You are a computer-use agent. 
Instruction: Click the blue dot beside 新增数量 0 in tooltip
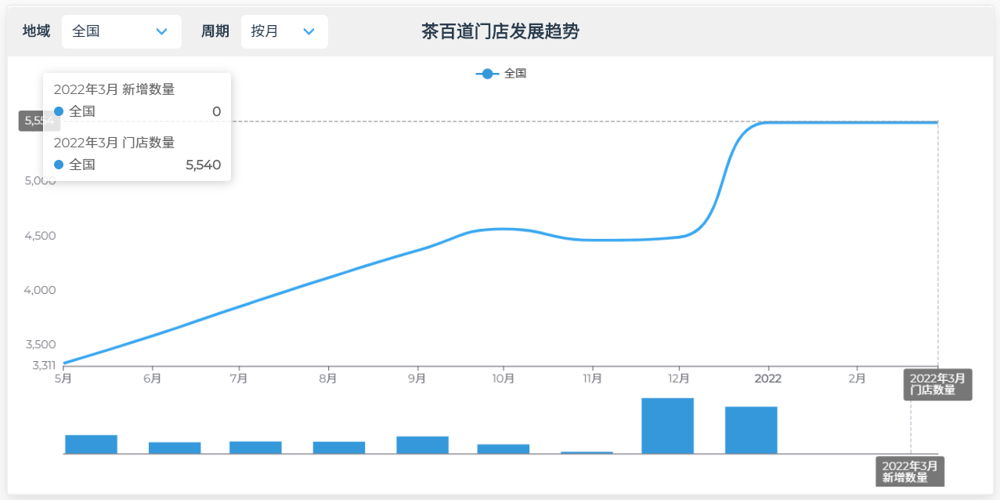[x=59, y=111]
